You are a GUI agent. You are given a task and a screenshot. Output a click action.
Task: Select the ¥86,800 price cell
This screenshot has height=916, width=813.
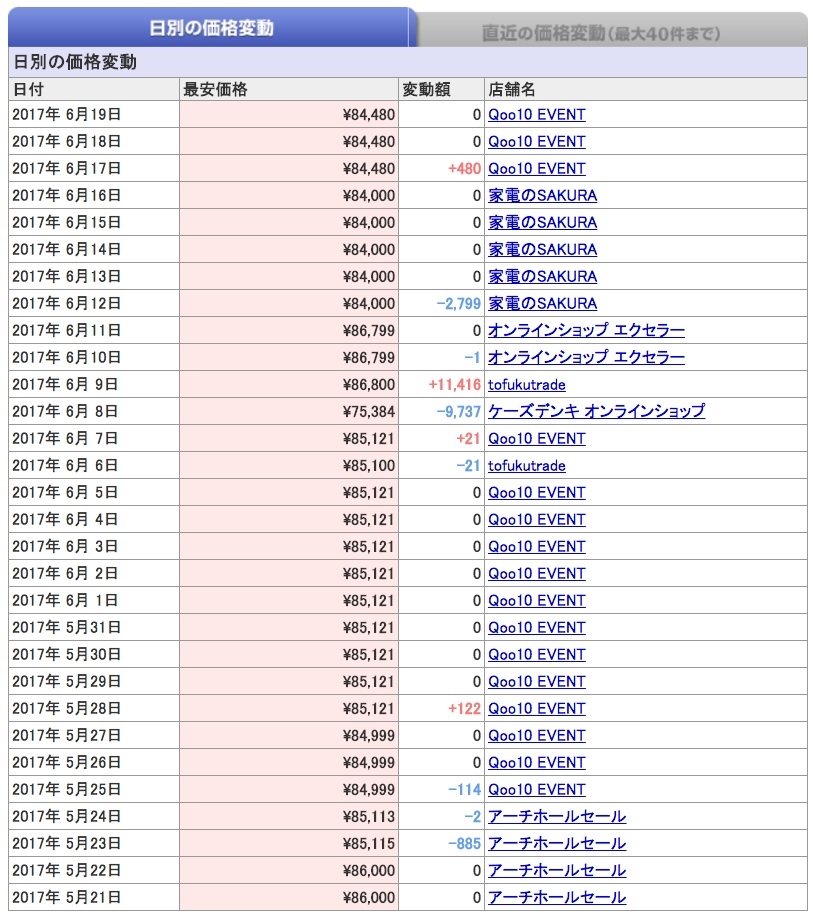pyautogui.click(x=289, y=384)
